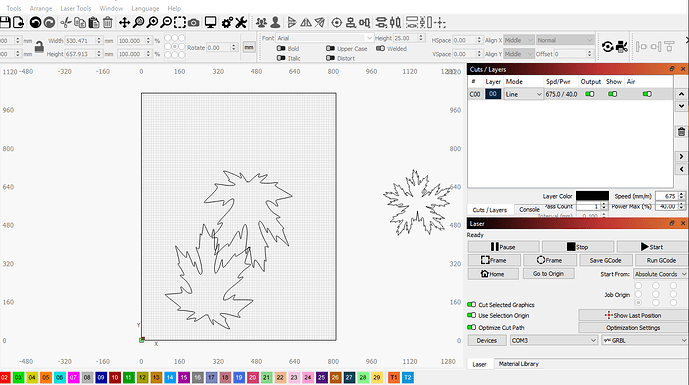The height and width of the screenshot is (385, 689).
Task: Click the Save GCode button
Action: (x=606, y=260)
